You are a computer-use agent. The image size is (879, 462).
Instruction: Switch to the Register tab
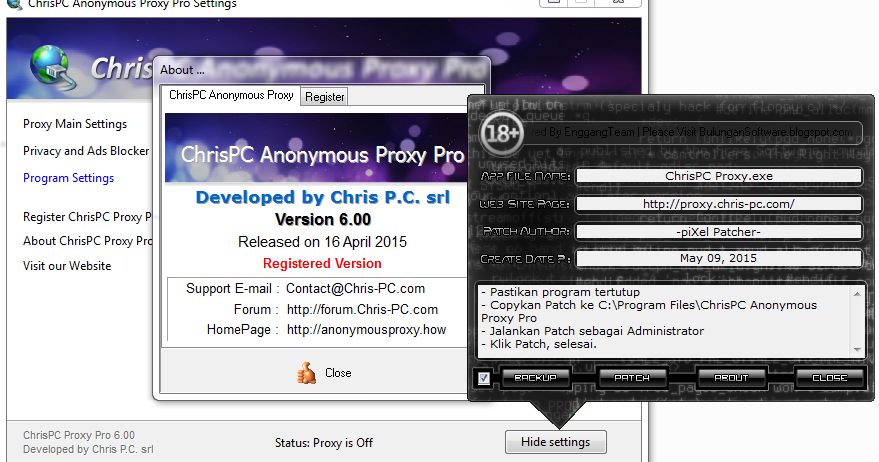tap(325, 96)
